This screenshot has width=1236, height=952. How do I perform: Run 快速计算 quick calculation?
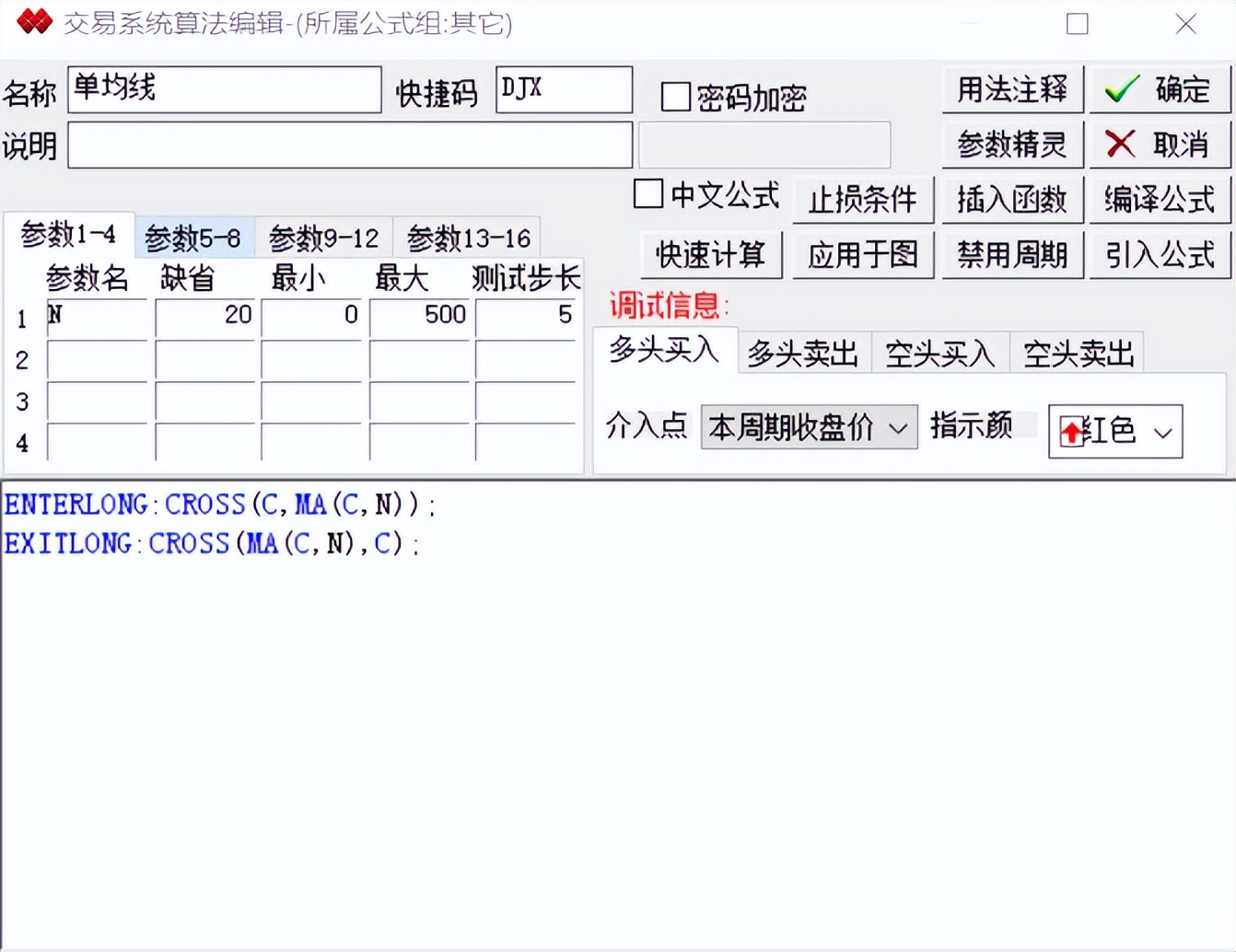[710, 255]
